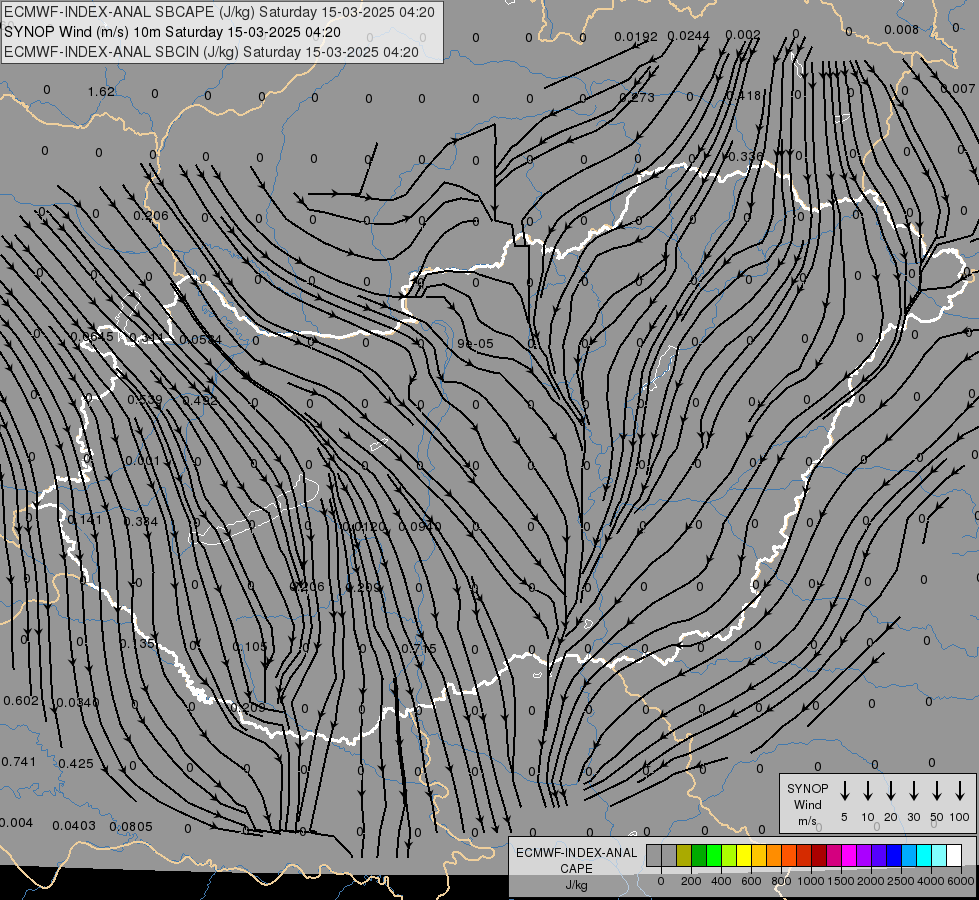The height and width of the screenshot is (900, 979).
Task: Click the map value 0.273
Action: pyautogui.click(x=637, y=97)
